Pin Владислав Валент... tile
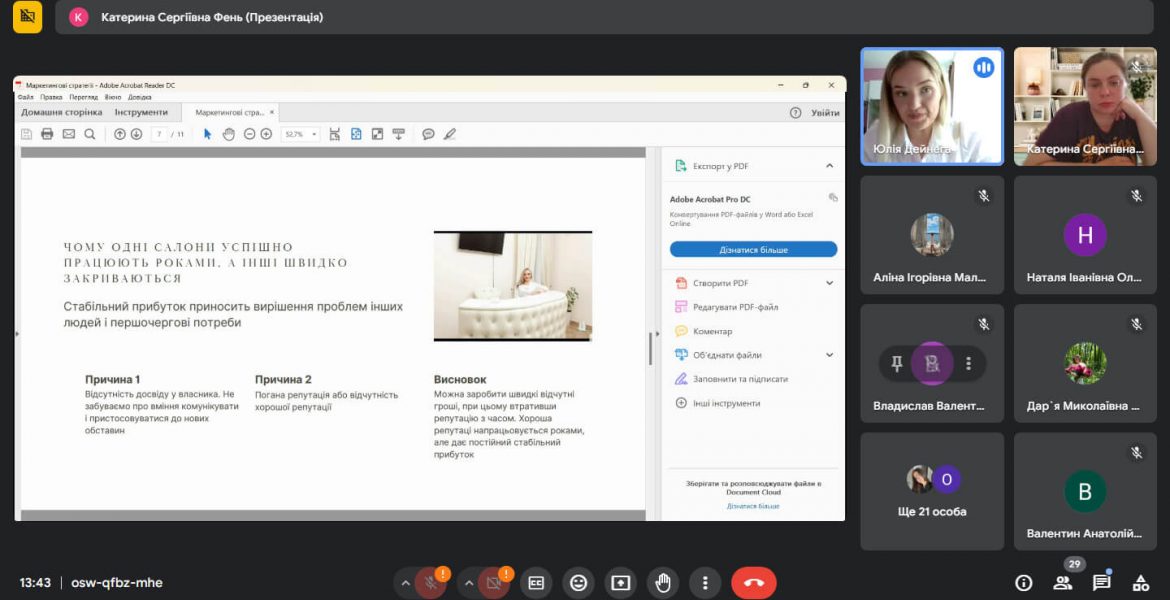This screenshot has width=1170, height=600. (x=897, y=363)
